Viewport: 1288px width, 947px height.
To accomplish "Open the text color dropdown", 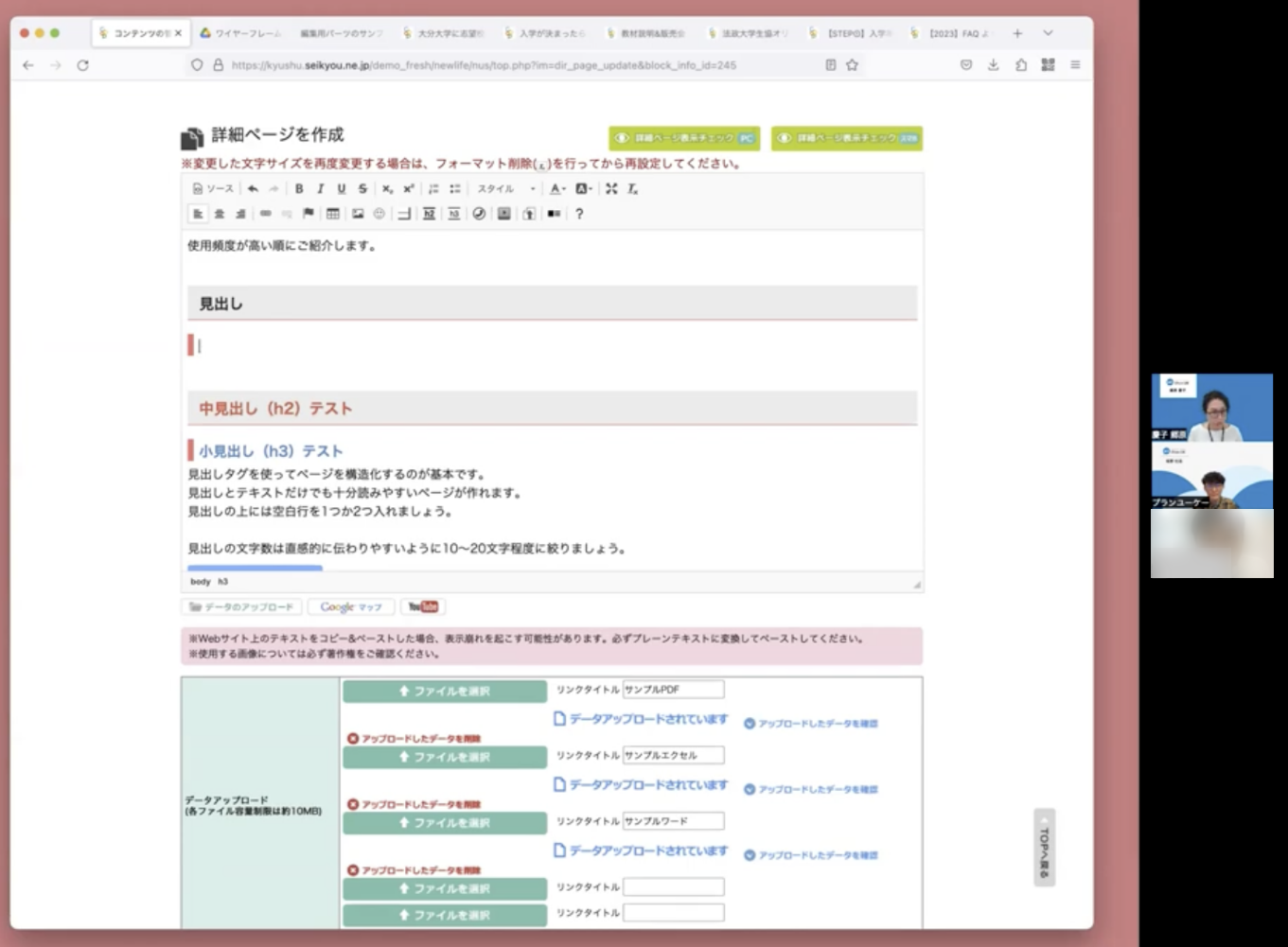I will tap(557, 189).
